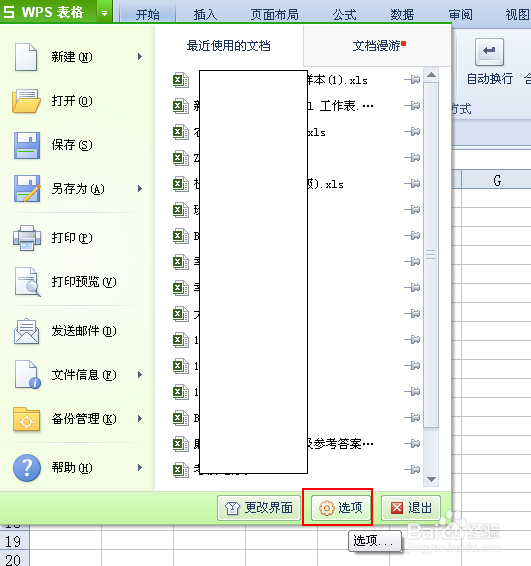Pin the recent document ending 参考答案

pos(412,443)
